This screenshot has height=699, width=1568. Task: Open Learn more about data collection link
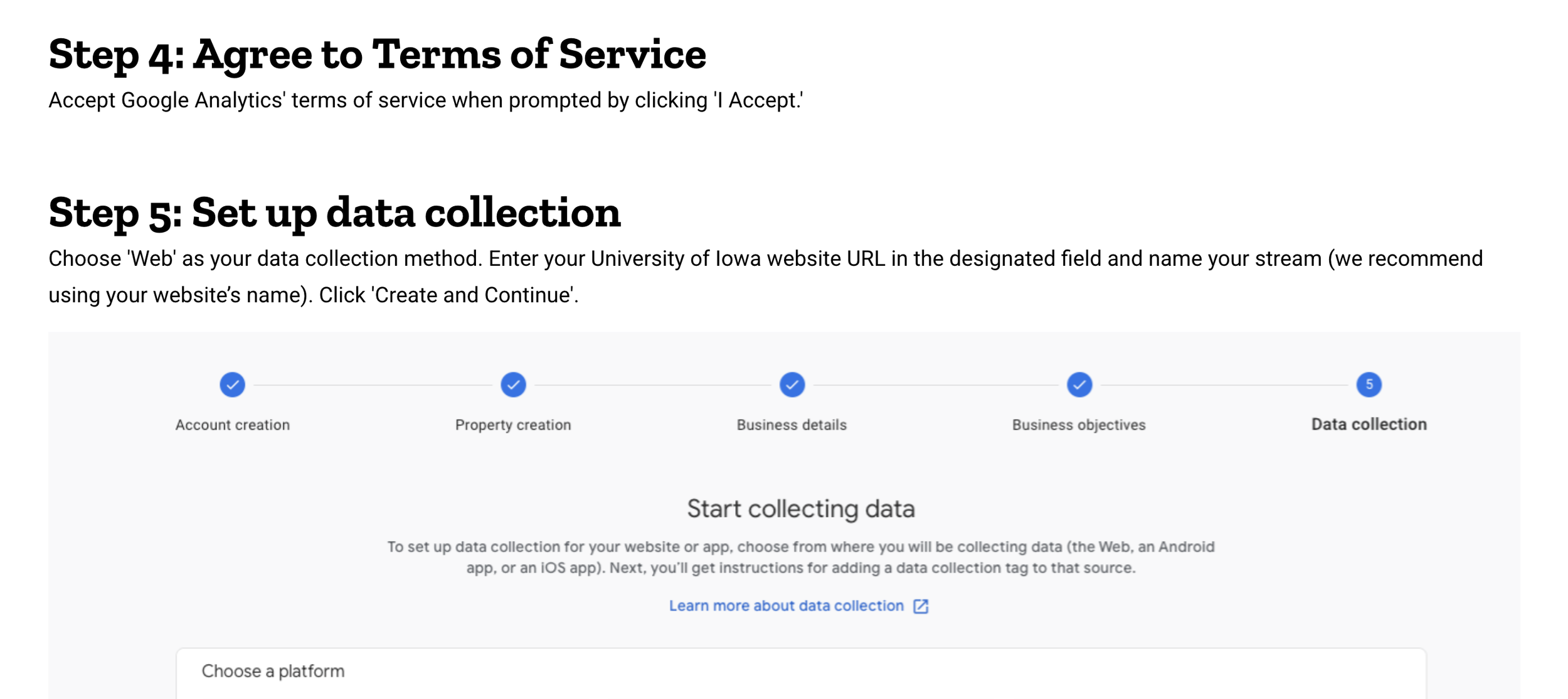[x=787, y=606]
